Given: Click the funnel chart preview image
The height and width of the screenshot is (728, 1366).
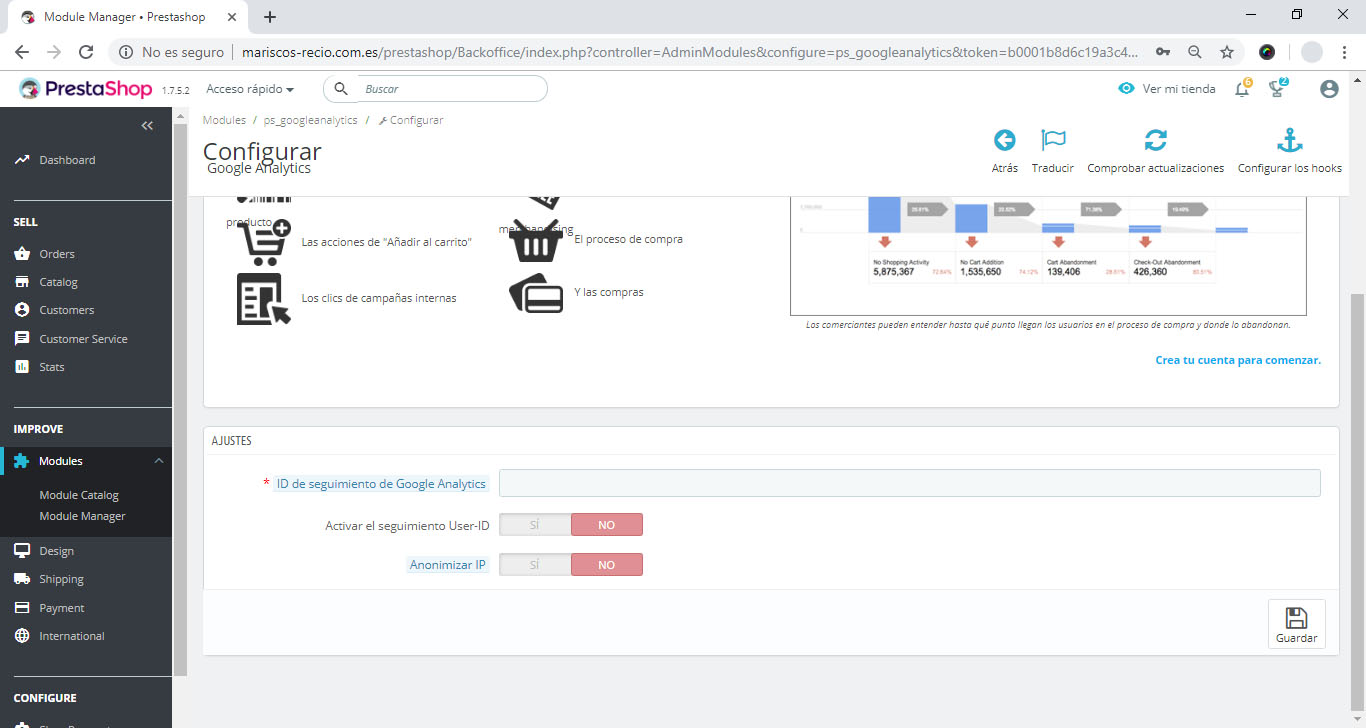Looking at the screenshot, I should (x=1048, y=256).
